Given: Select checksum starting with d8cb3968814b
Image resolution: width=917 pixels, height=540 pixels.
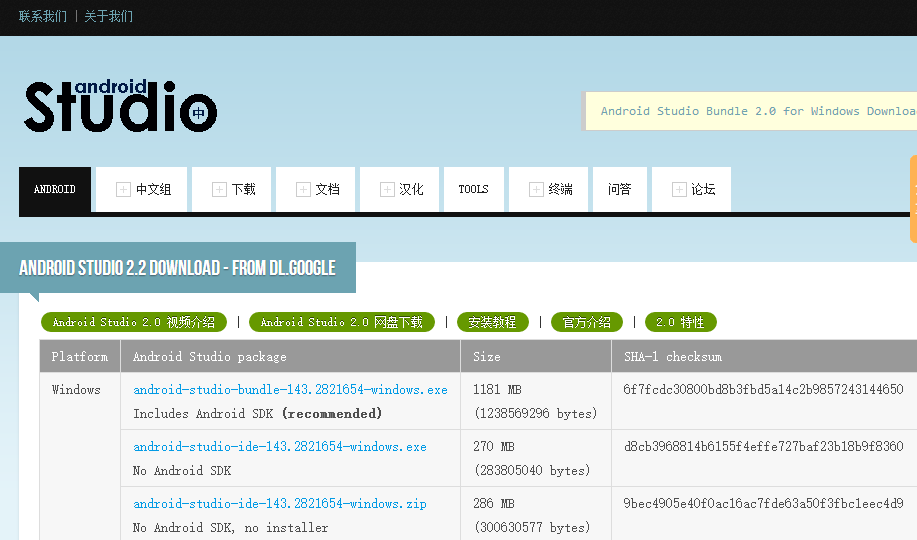Looking at the screenshot, I should click(763, 446).
